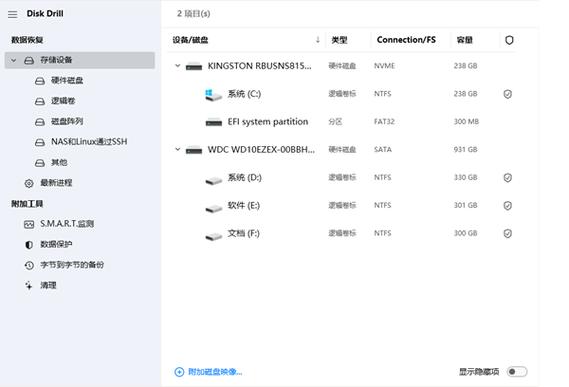Click the 清理 sparkle icon
569x387 pixels.
[x=29, y=285]
